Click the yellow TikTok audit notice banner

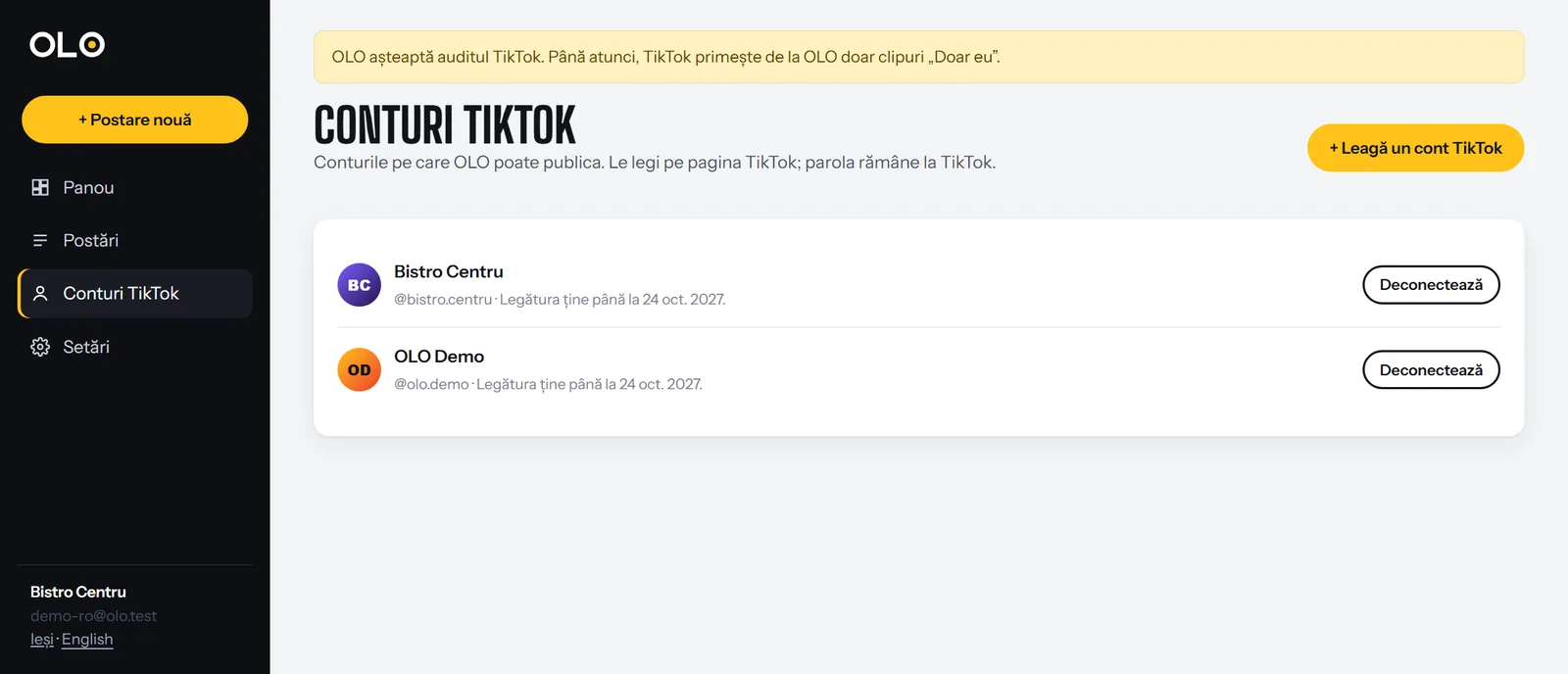coord(918,57)
